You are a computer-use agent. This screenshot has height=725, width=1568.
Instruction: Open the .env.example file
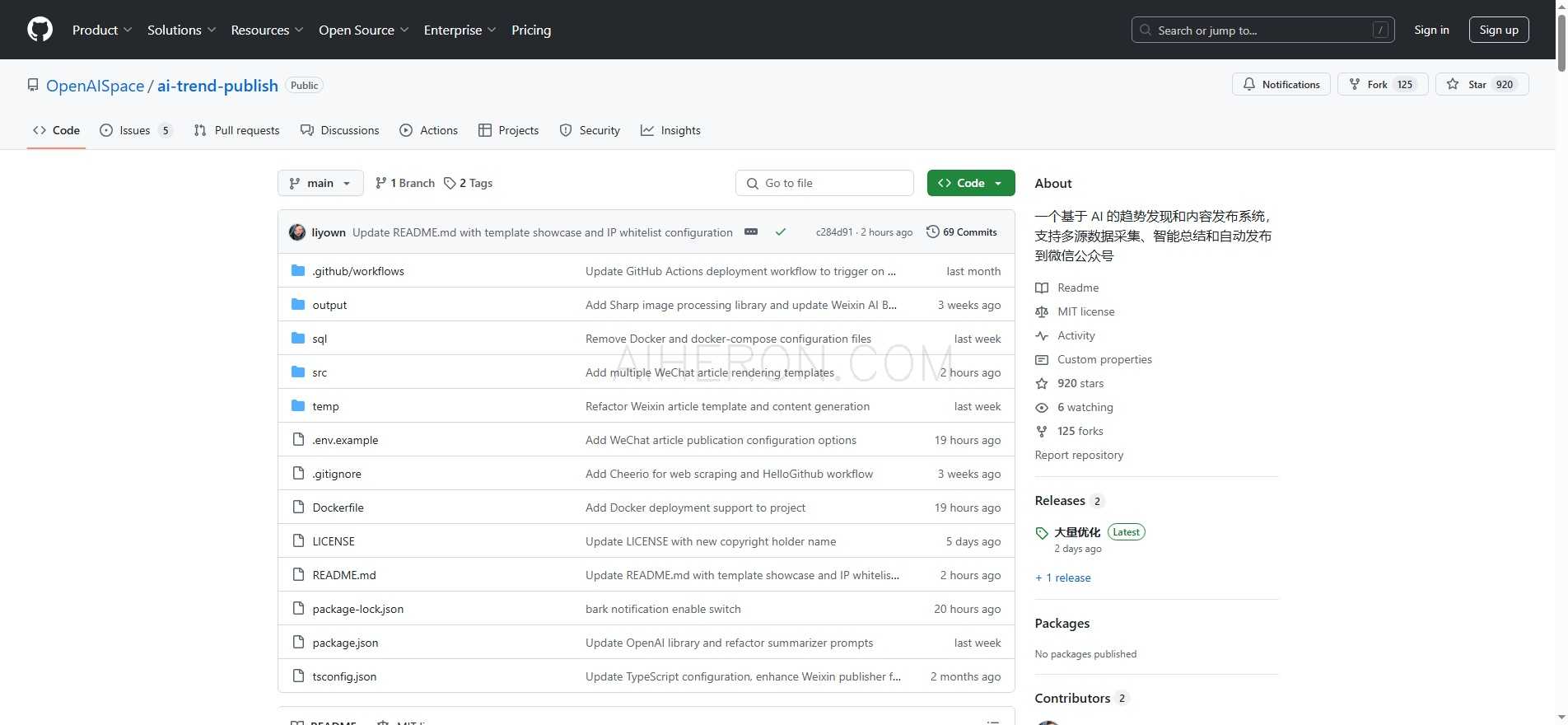pos(345,440)
